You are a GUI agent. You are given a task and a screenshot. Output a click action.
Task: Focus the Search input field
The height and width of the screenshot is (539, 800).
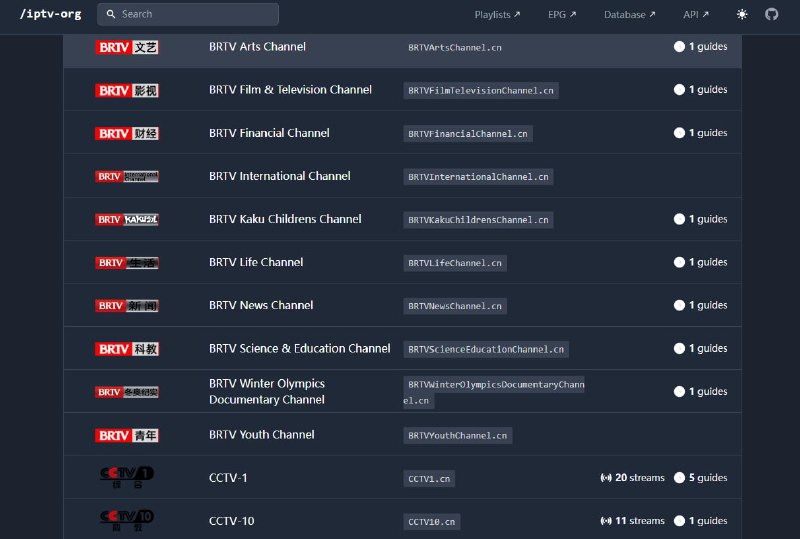coord(188,14)
